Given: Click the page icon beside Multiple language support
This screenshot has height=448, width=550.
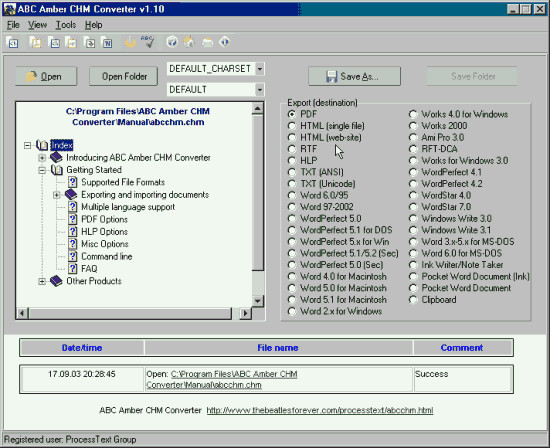Looking at the screenshot, I should point(72,207).
